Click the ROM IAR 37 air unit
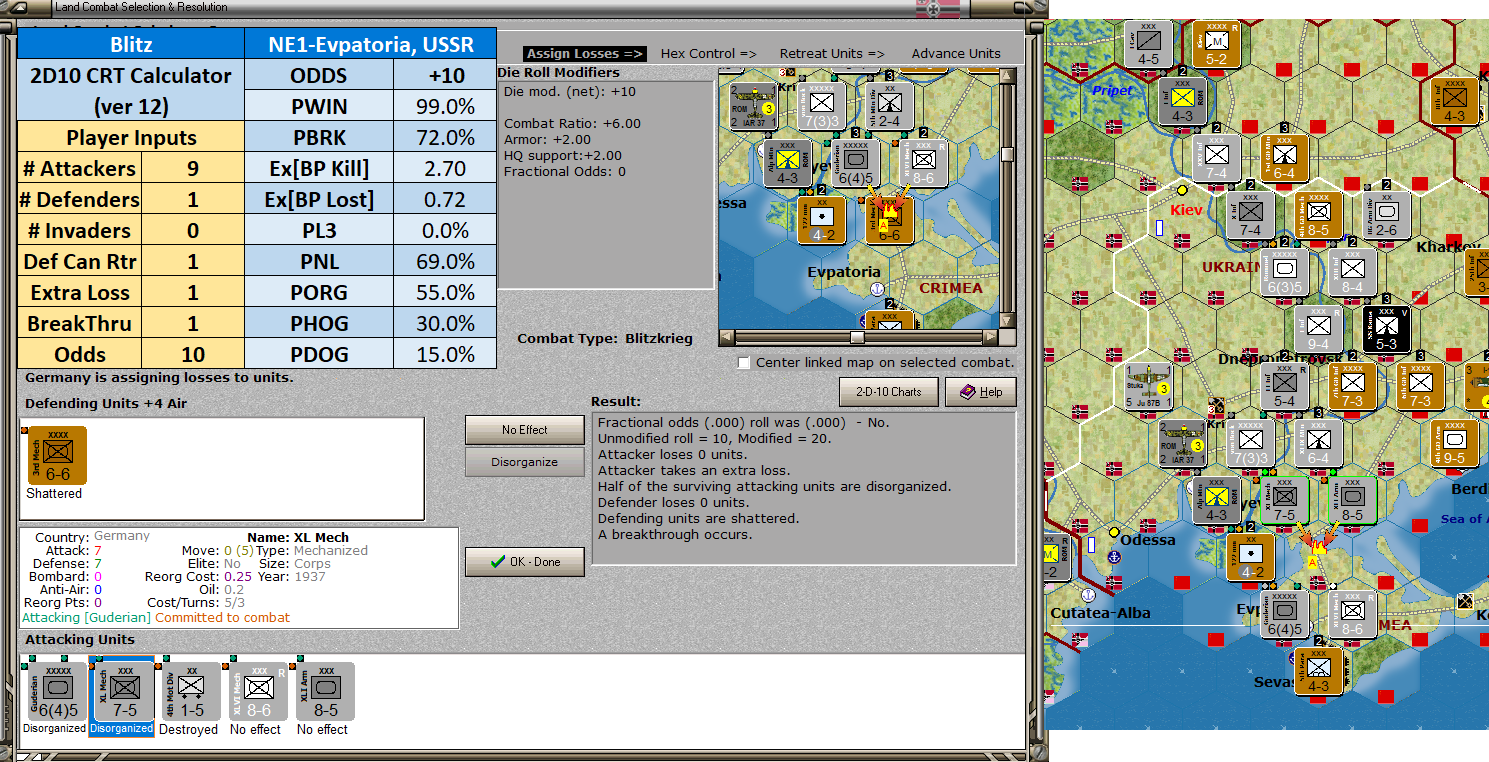This screenshot has height=762, width=1489. coord(1182,443)
